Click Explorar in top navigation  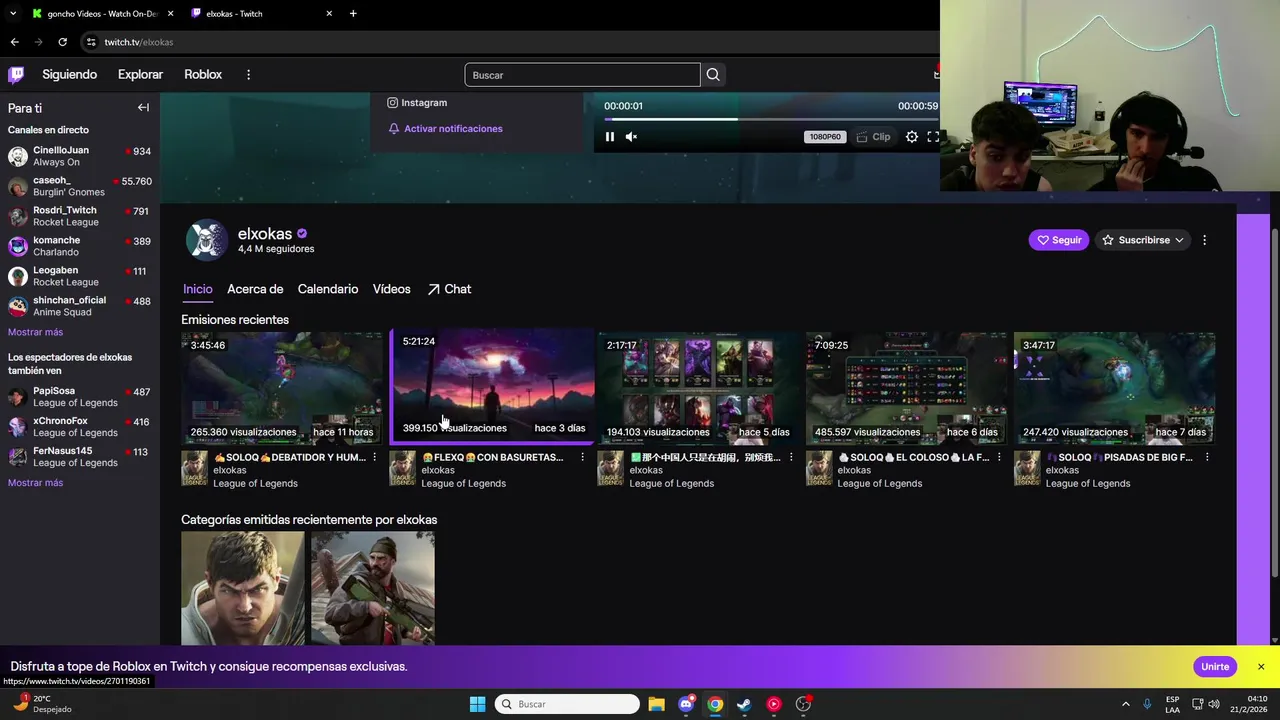coord(140,75)
